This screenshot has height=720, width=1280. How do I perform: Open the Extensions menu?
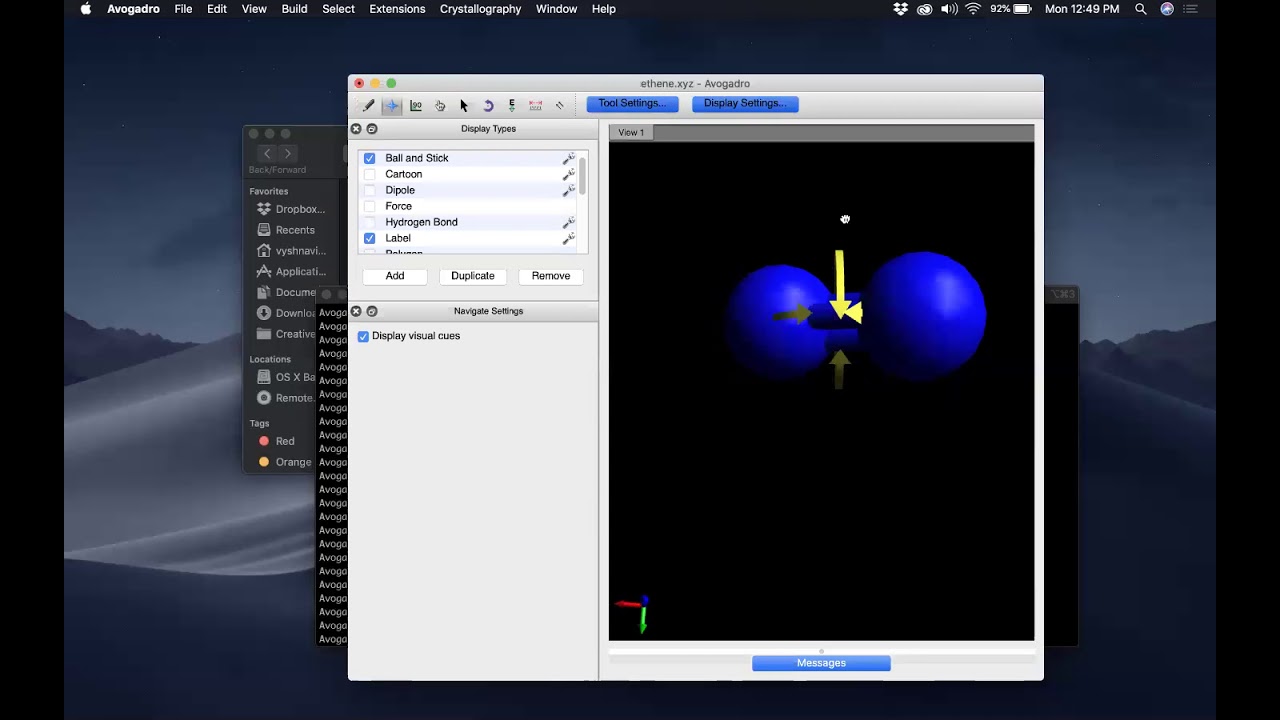point(397,9)
